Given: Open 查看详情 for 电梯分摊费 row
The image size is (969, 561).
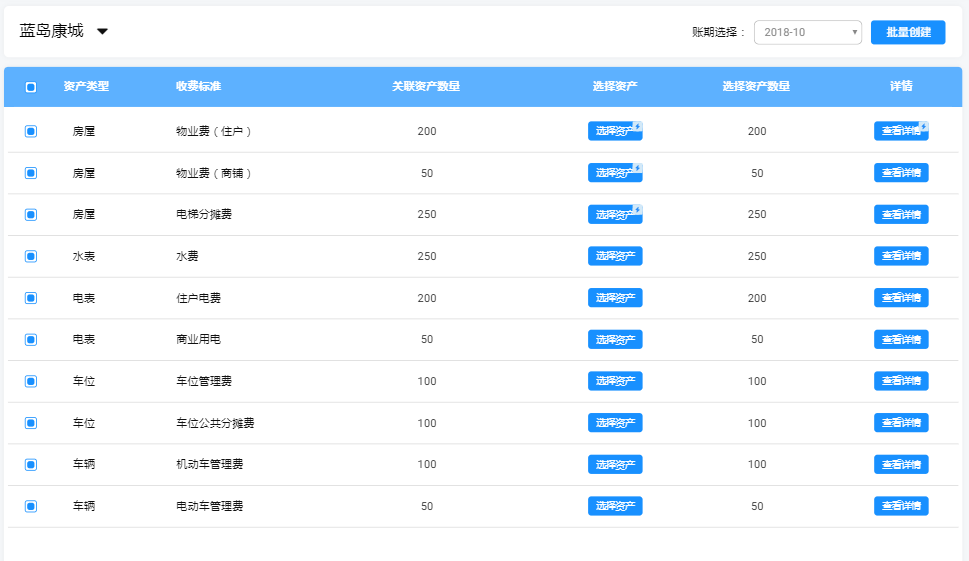Looking at the screenshot, I should pyautogui.click(x=900, y=214).
